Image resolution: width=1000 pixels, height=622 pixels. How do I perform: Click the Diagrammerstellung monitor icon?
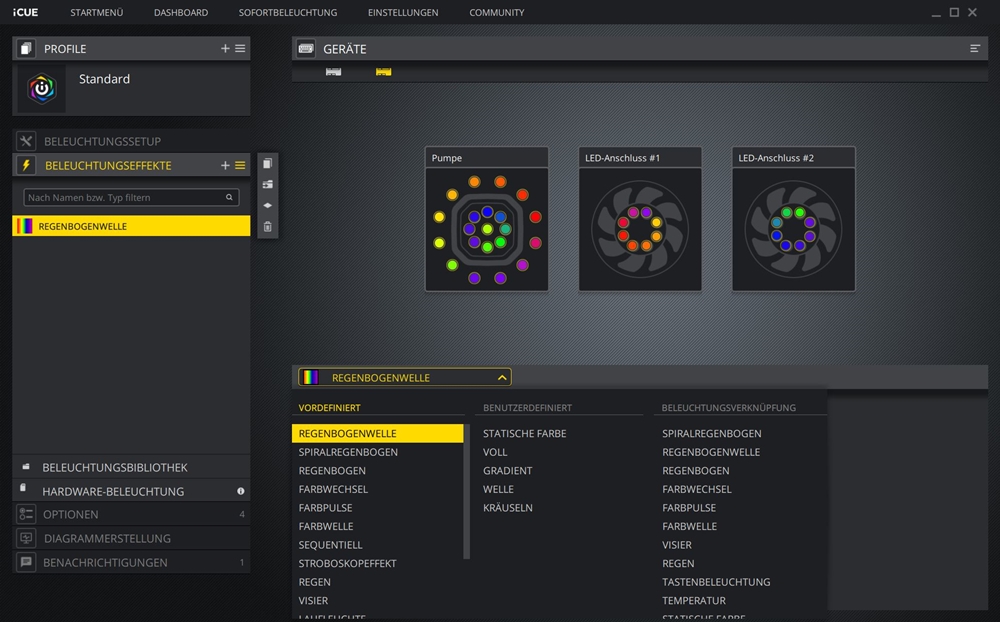[26, 538]
